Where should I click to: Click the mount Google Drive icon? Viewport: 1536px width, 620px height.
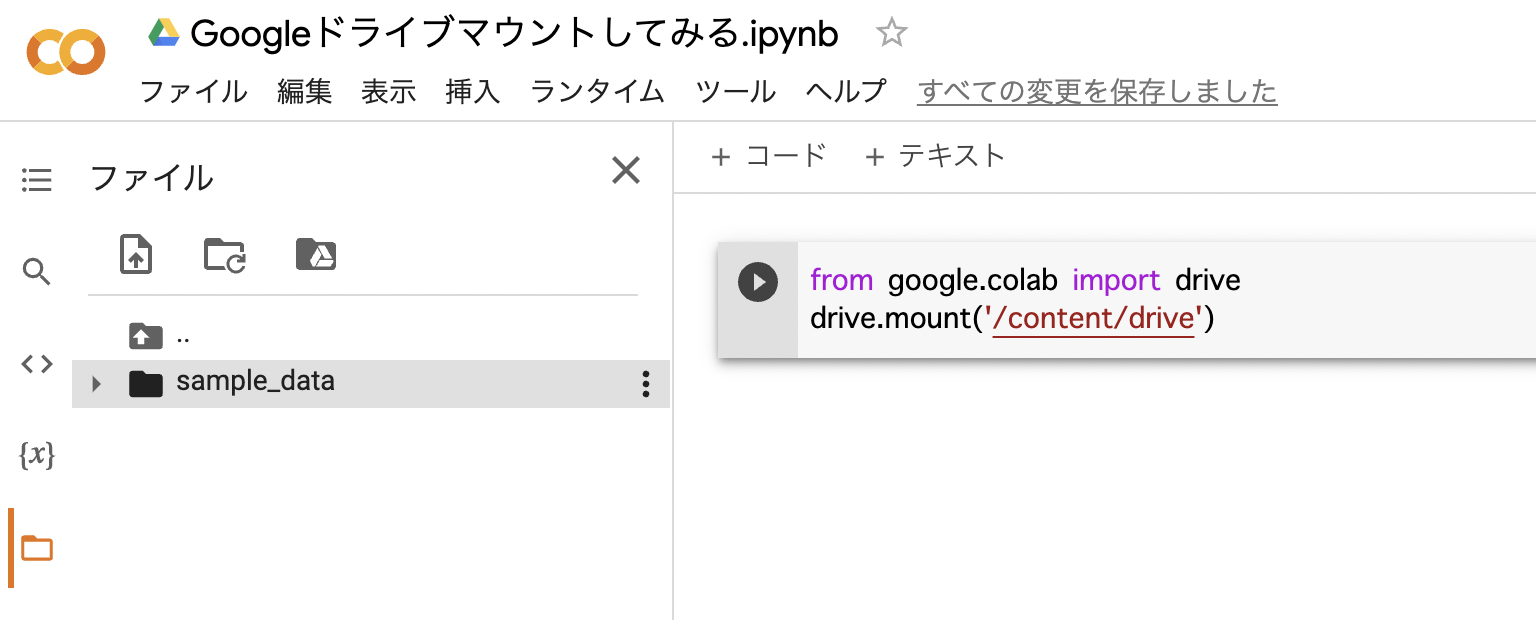[x=316, y=255]
